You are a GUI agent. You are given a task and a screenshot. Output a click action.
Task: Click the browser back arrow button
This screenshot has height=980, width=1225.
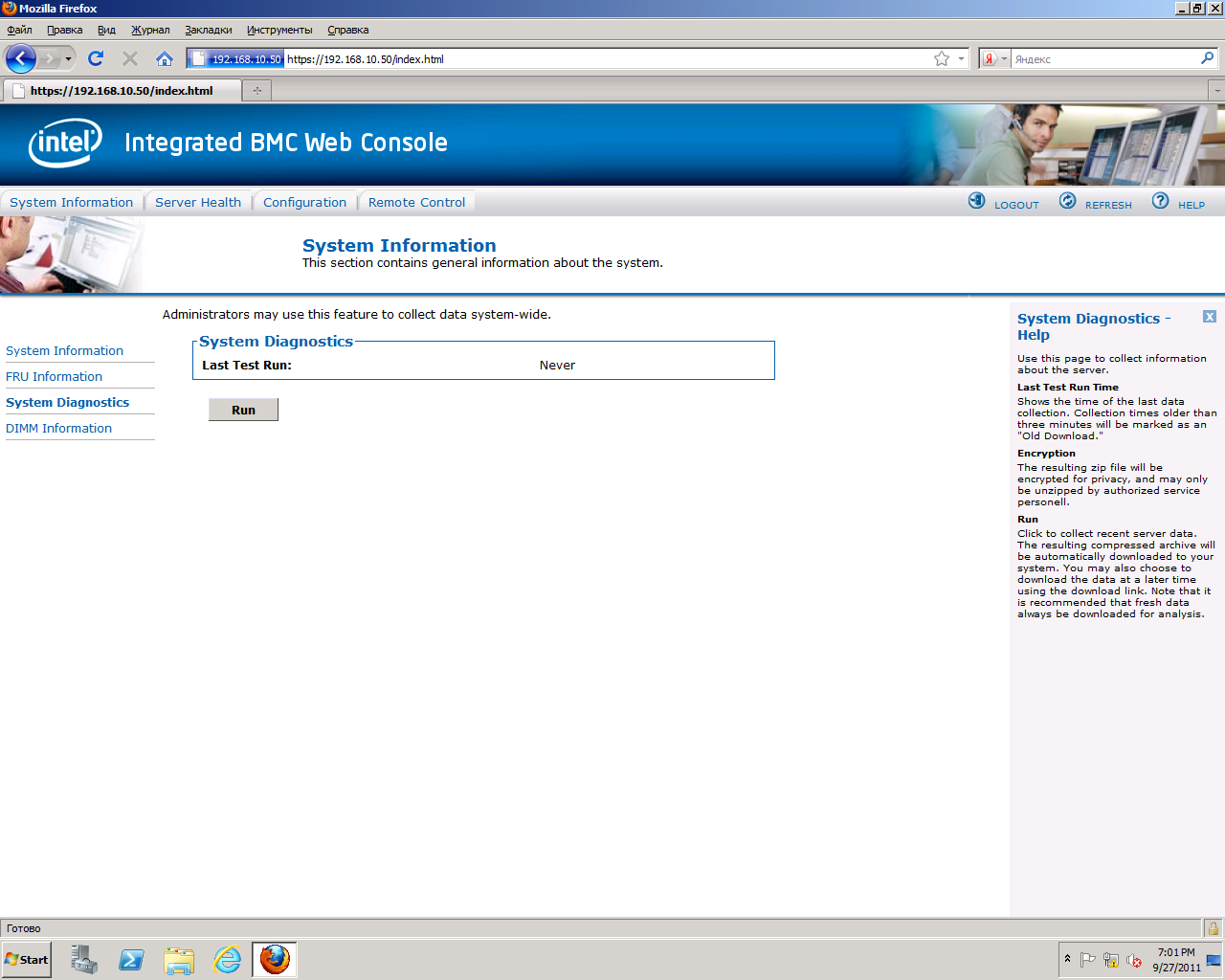click(x=21, y=58)
